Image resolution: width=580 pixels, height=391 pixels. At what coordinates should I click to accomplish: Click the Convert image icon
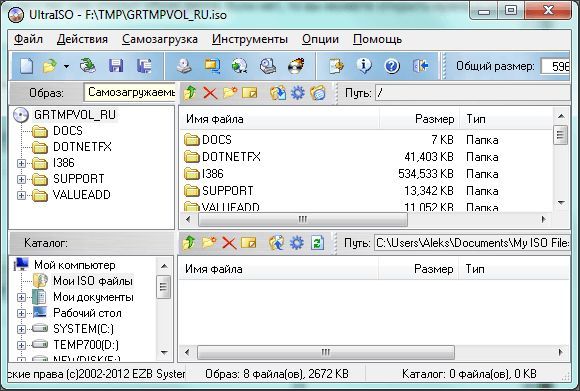[212, 66]
